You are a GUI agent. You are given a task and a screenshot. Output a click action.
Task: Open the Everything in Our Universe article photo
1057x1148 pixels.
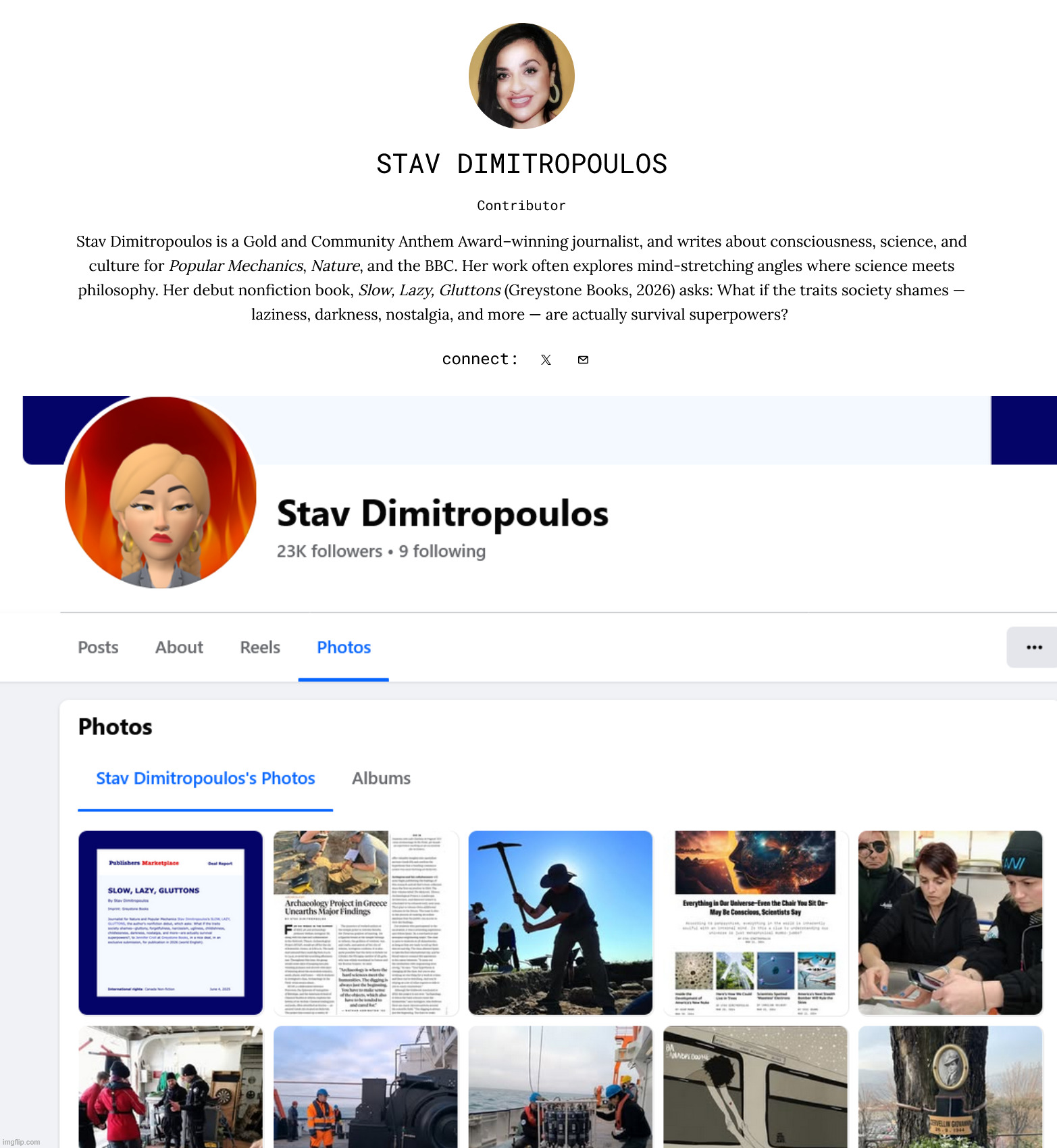click(756, 923)
